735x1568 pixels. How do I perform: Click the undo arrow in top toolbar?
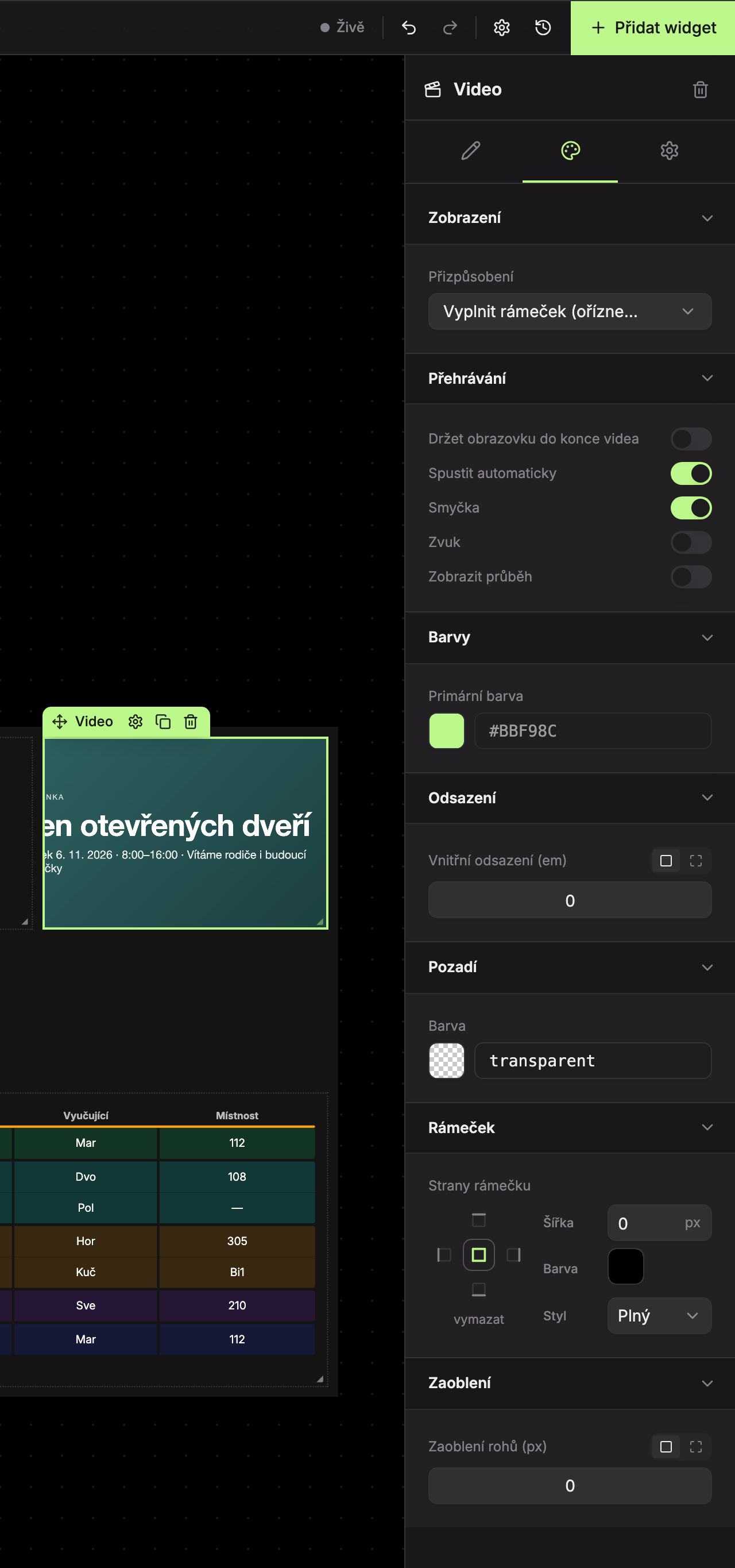coord(409,28)
